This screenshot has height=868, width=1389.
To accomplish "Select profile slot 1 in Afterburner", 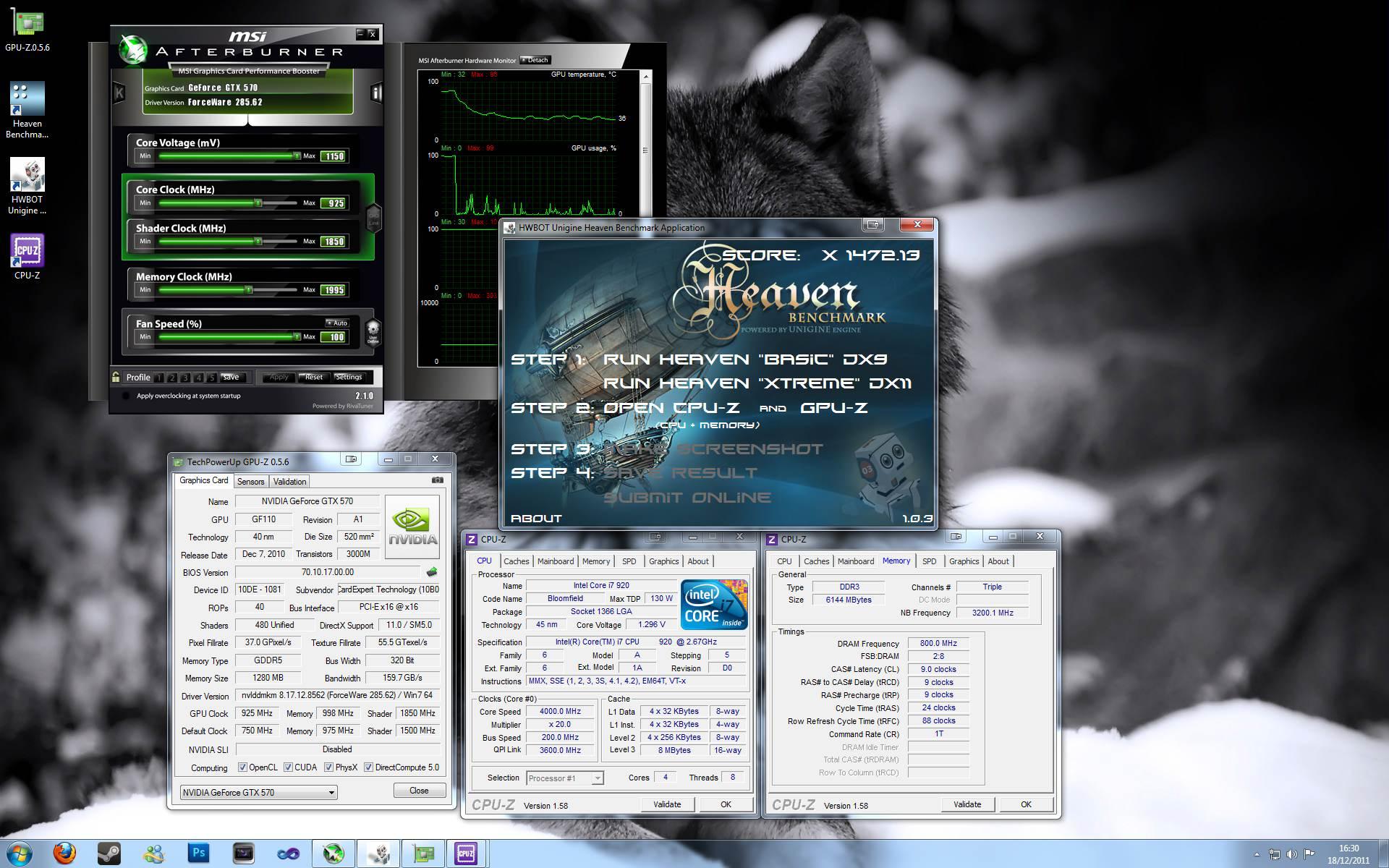I will (159, 378).
